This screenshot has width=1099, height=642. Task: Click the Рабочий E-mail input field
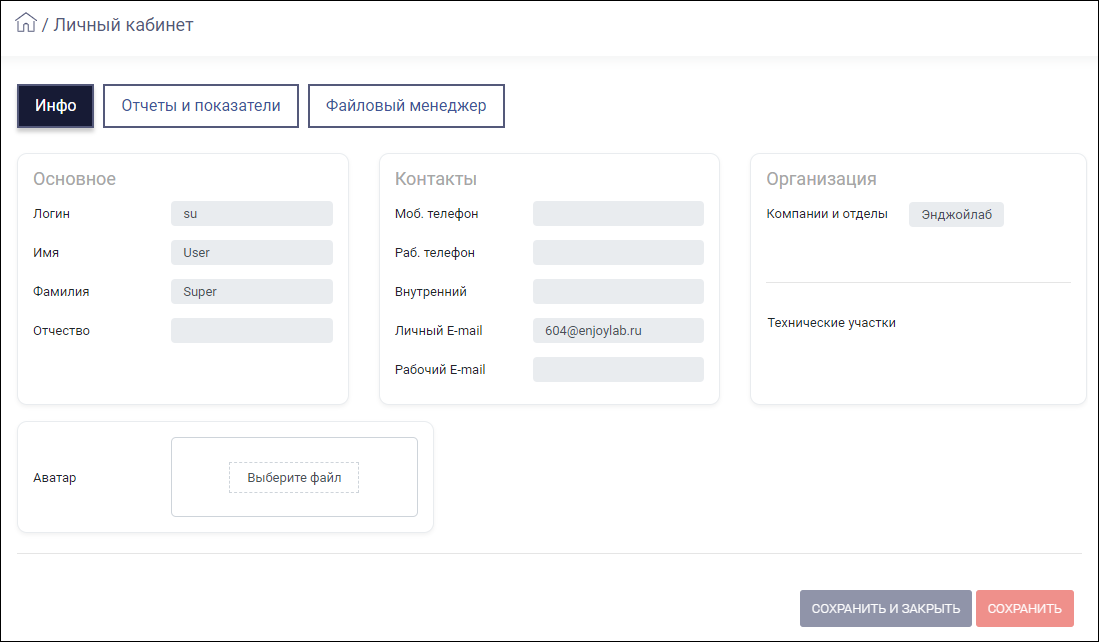(618, 369)
